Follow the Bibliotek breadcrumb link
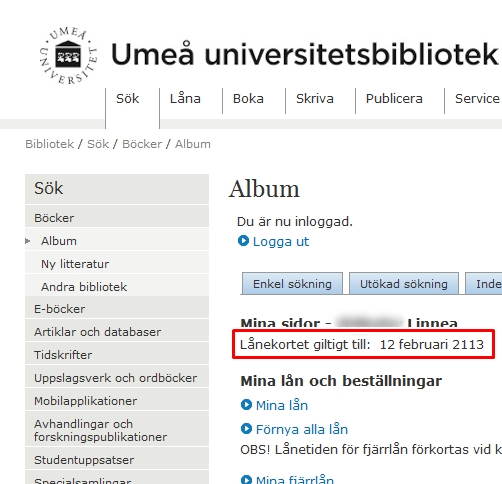 tap(50, 144)
